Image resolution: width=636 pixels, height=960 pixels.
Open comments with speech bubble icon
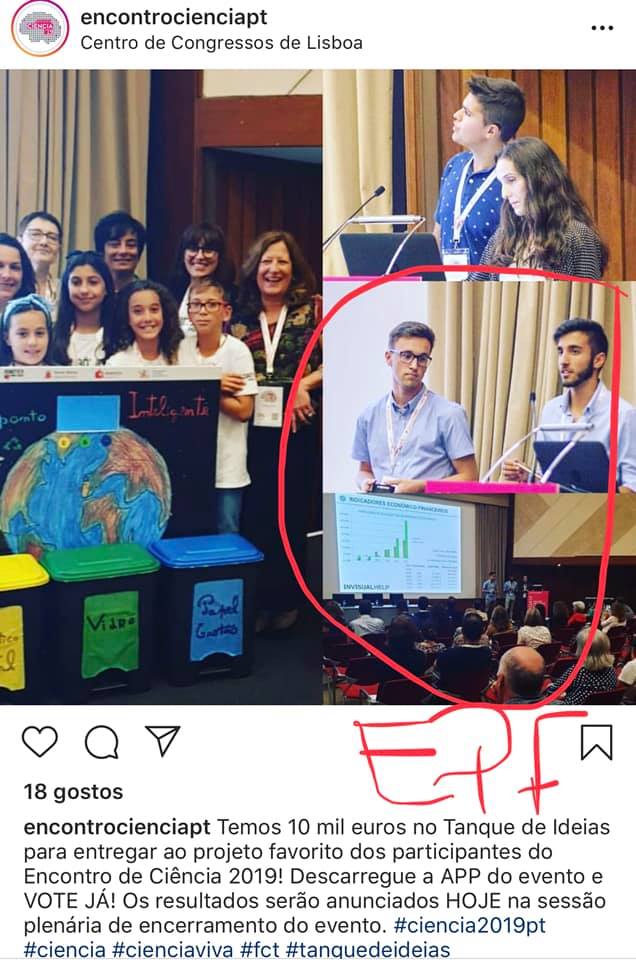click(102, 741)
